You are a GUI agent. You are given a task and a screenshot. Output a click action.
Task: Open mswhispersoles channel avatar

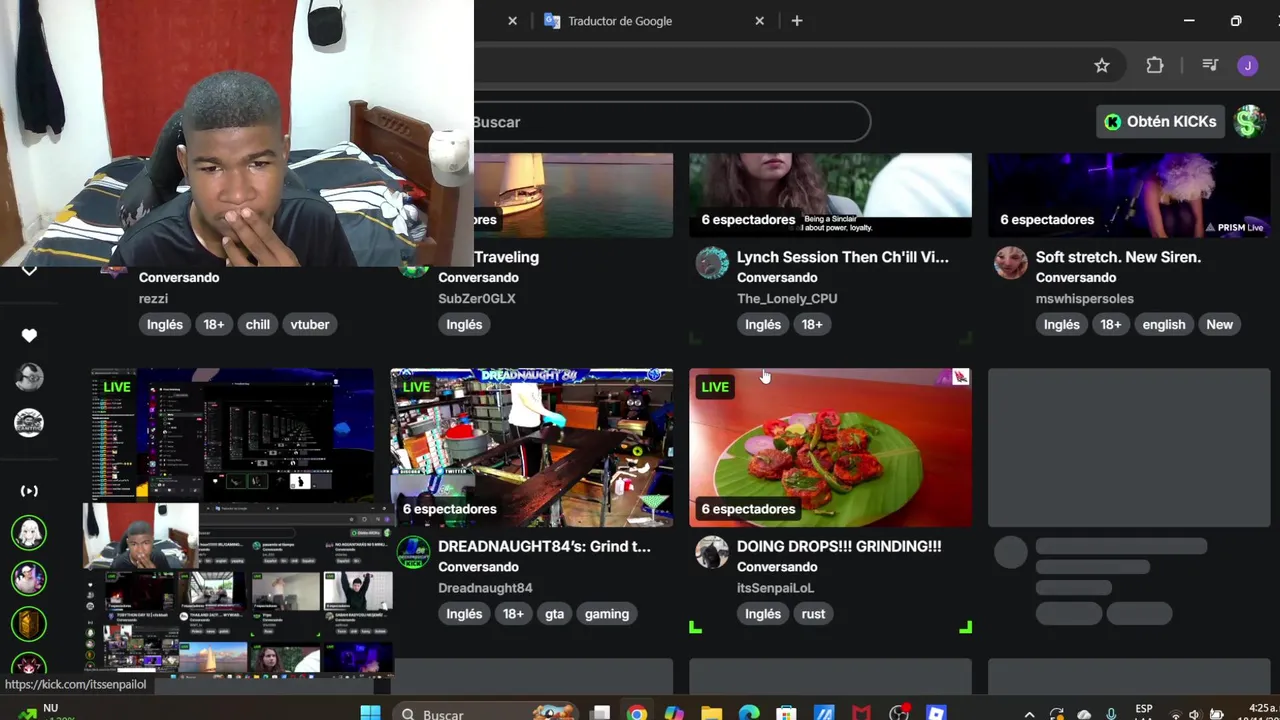[1011, 263]
